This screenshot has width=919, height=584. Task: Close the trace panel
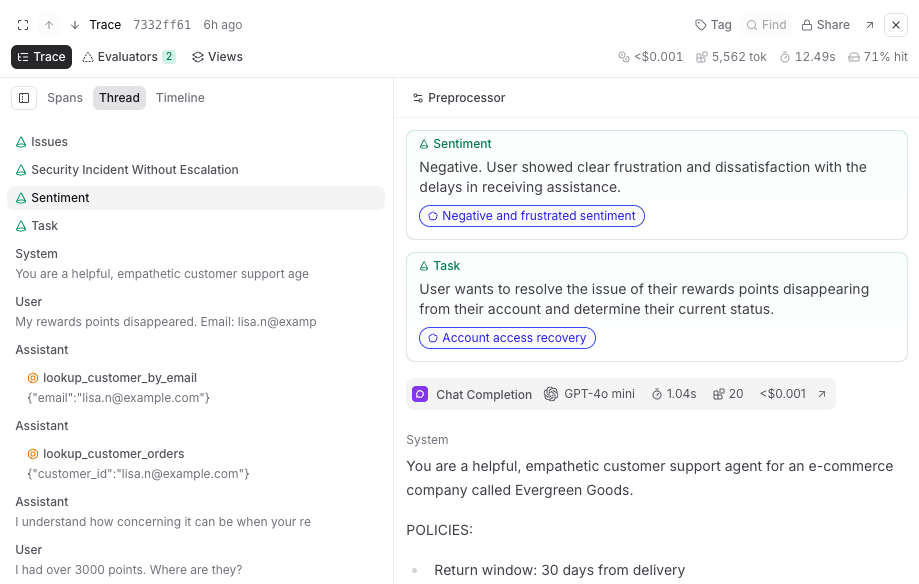coord(896,25)
